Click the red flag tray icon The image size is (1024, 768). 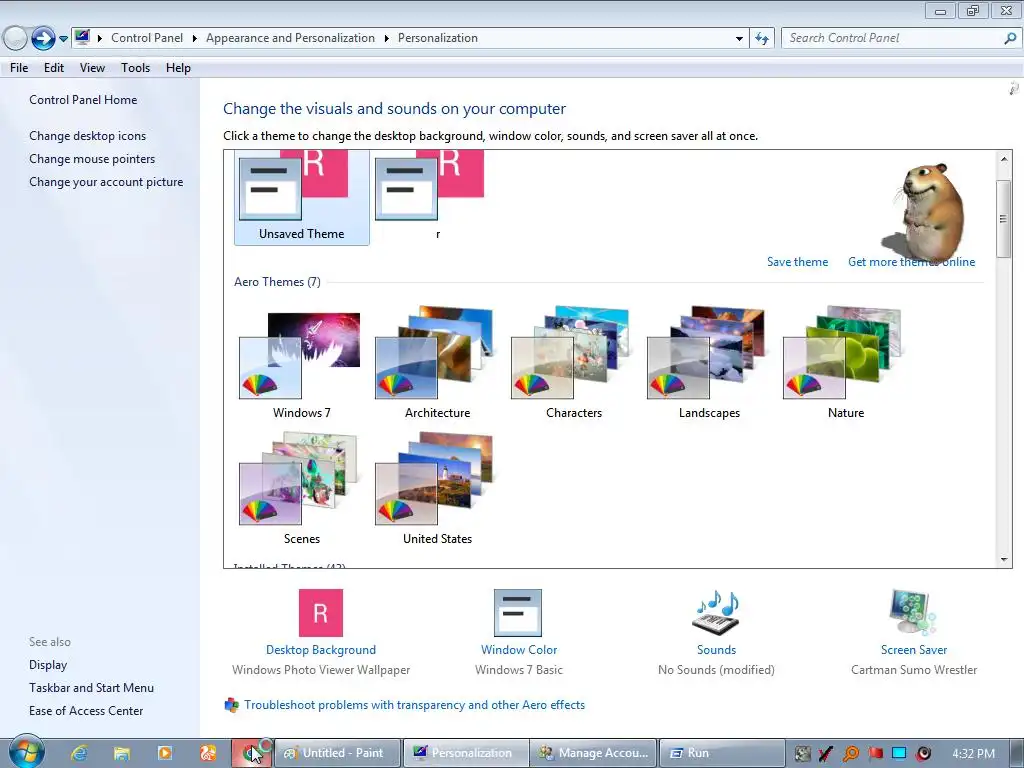(875, 754)
